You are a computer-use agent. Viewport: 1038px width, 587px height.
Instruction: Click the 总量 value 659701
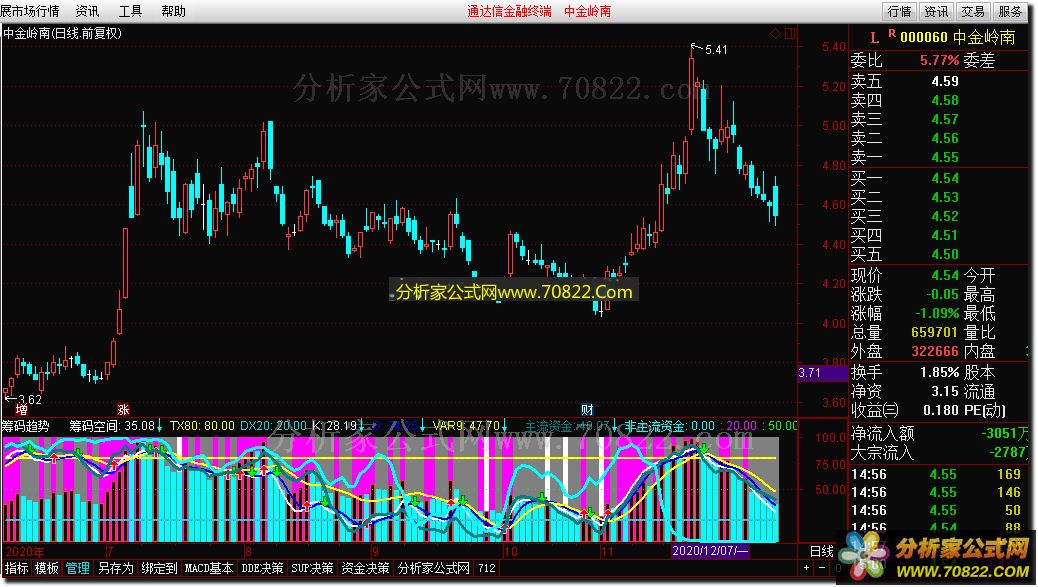[x=935, y=332]
